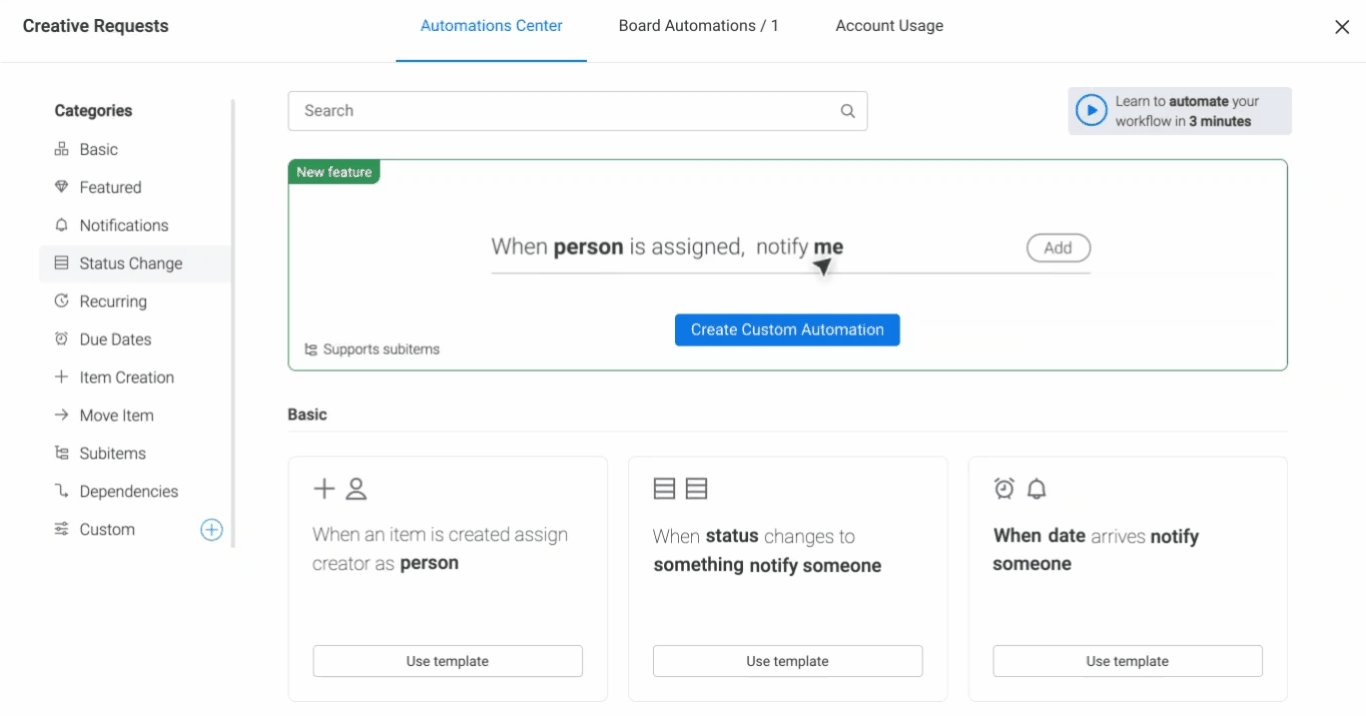Click the Recurring clock icon
Image resolution: width=1366 pixels, height=716 pixels.
tap(61, 301)
